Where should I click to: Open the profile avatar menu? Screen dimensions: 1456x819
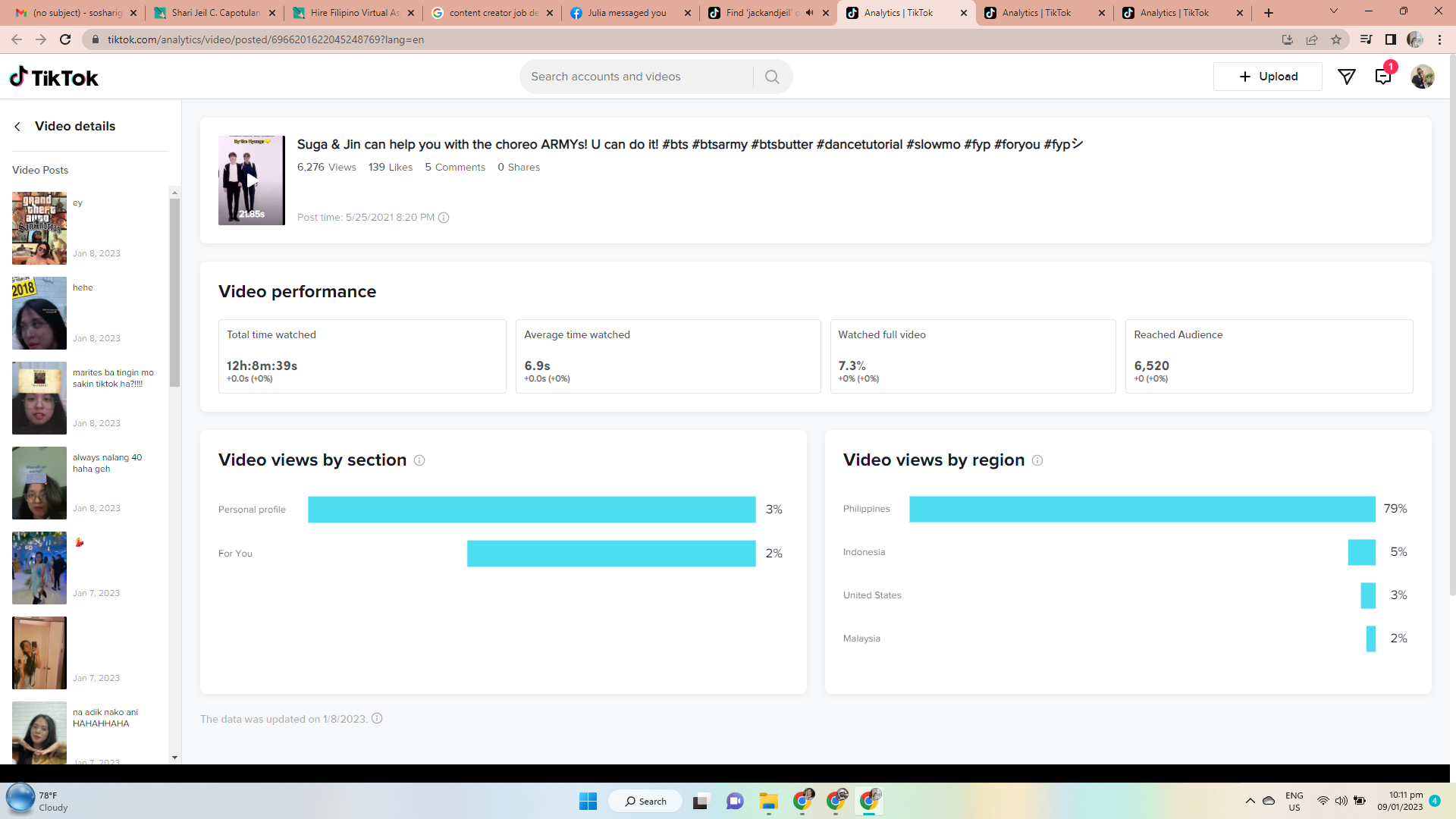(1422, 77)
